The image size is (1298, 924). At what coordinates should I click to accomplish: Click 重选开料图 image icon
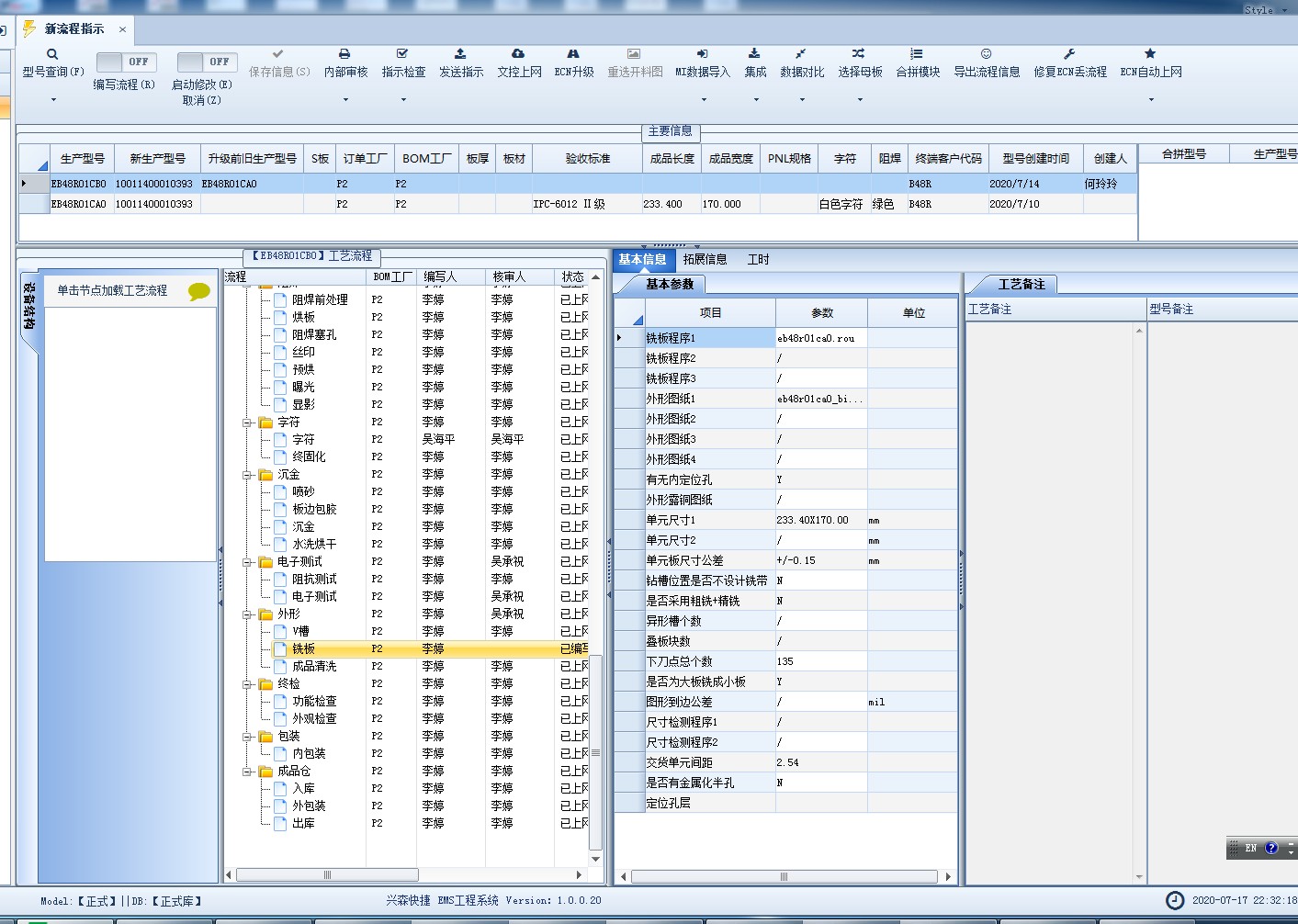(634, 54)
